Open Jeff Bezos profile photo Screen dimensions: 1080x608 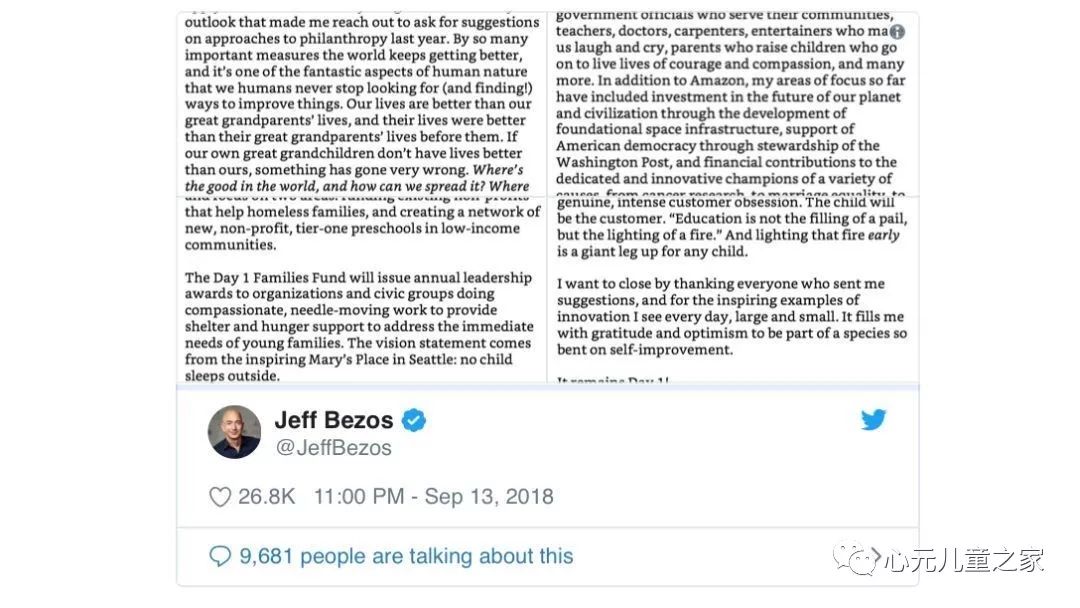click(x=234, y=432)
